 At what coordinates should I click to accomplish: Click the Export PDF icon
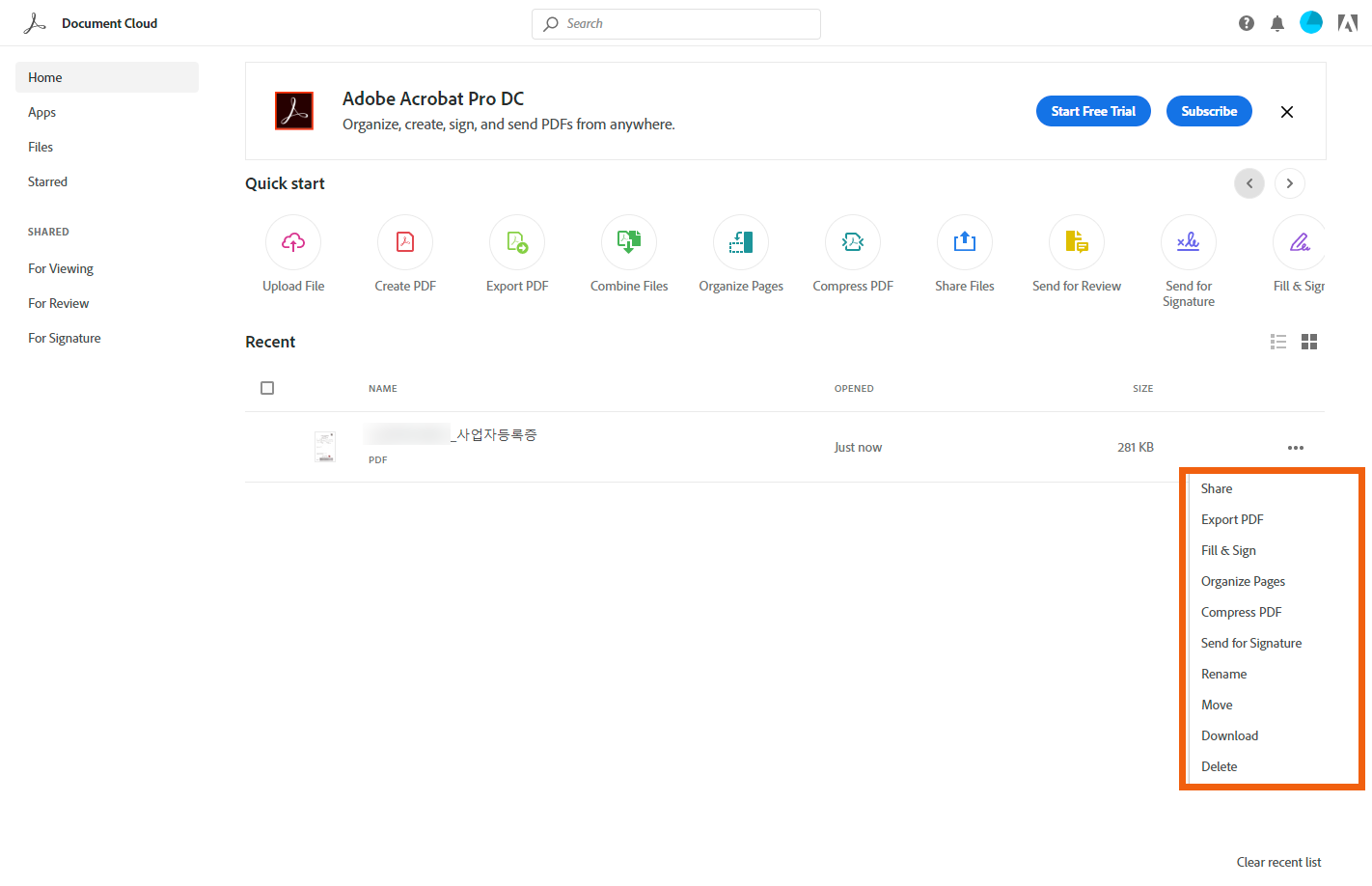pos(517,242)
